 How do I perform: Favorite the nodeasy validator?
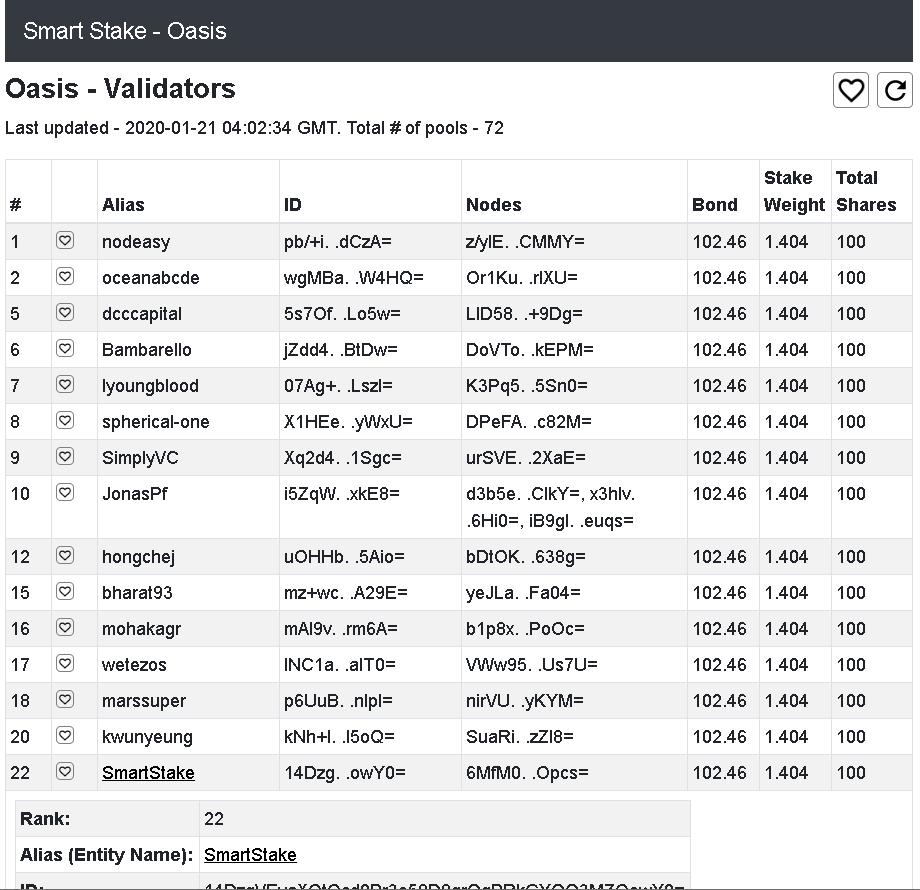(x=65, y=241)
